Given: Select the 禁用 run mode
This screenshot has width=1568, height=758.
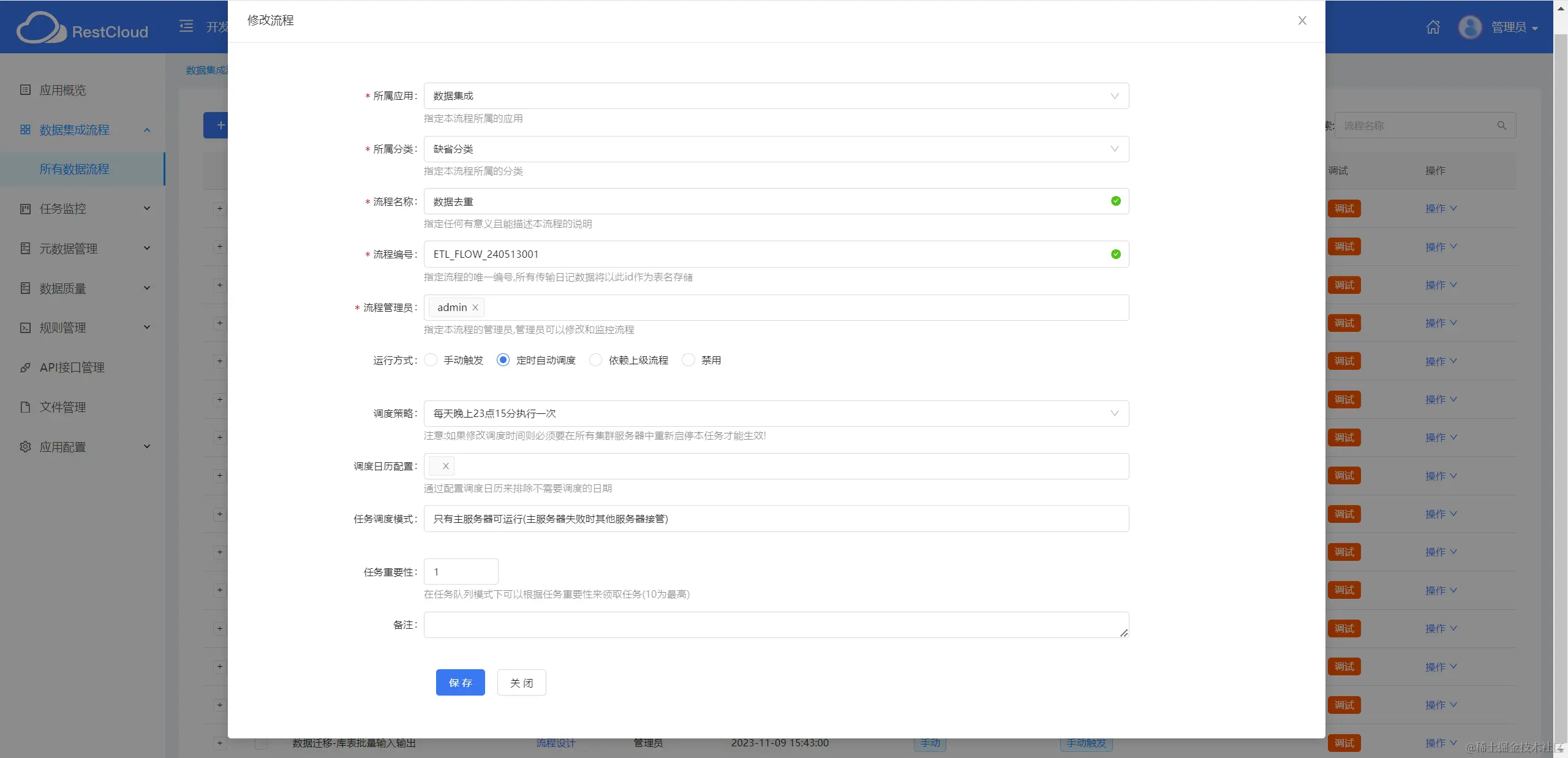Looking at the screenshot, I should (688, 360).
